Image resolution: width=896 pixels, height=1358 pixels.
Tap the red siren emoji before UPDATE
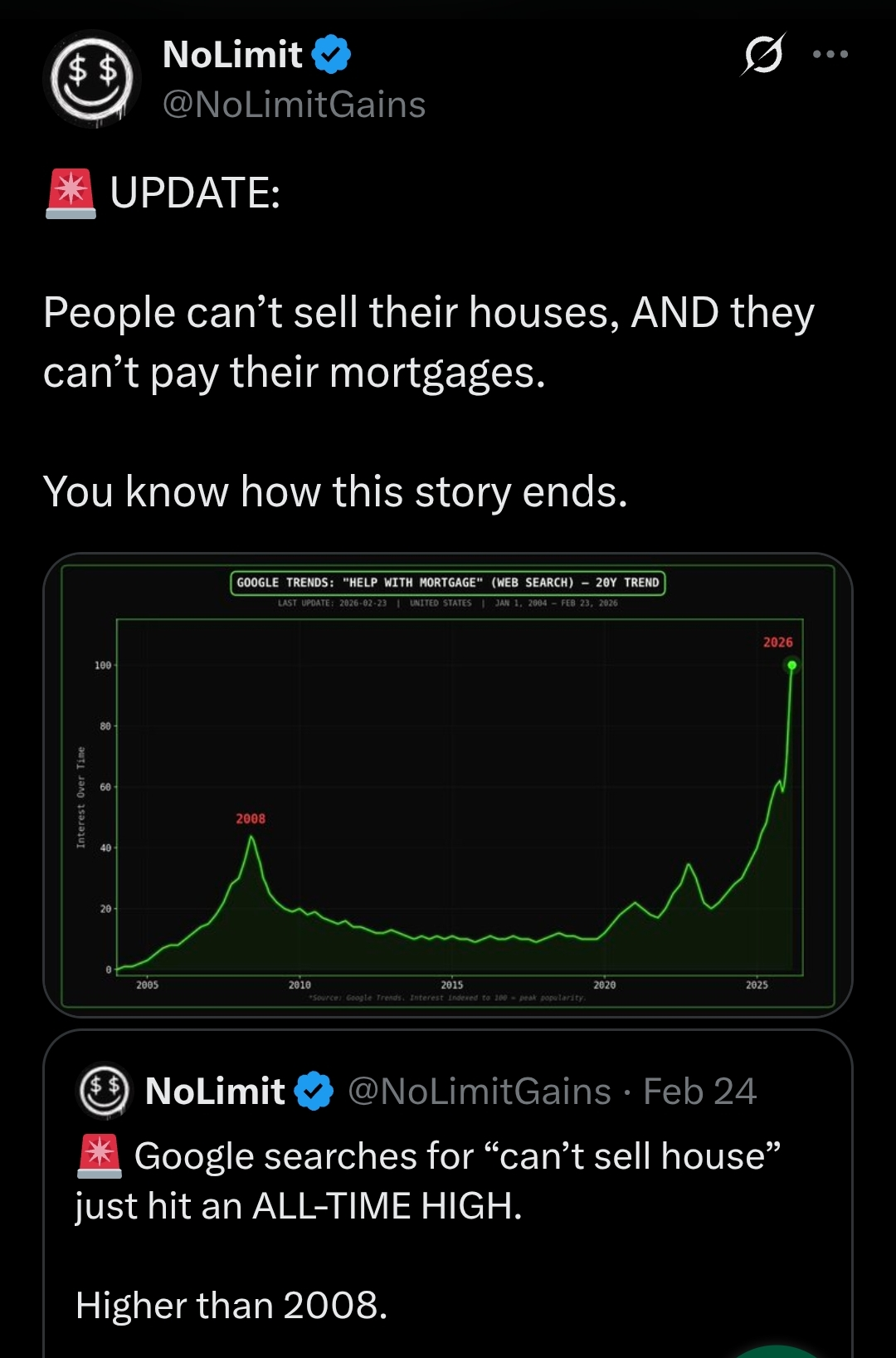click(71, 194)
